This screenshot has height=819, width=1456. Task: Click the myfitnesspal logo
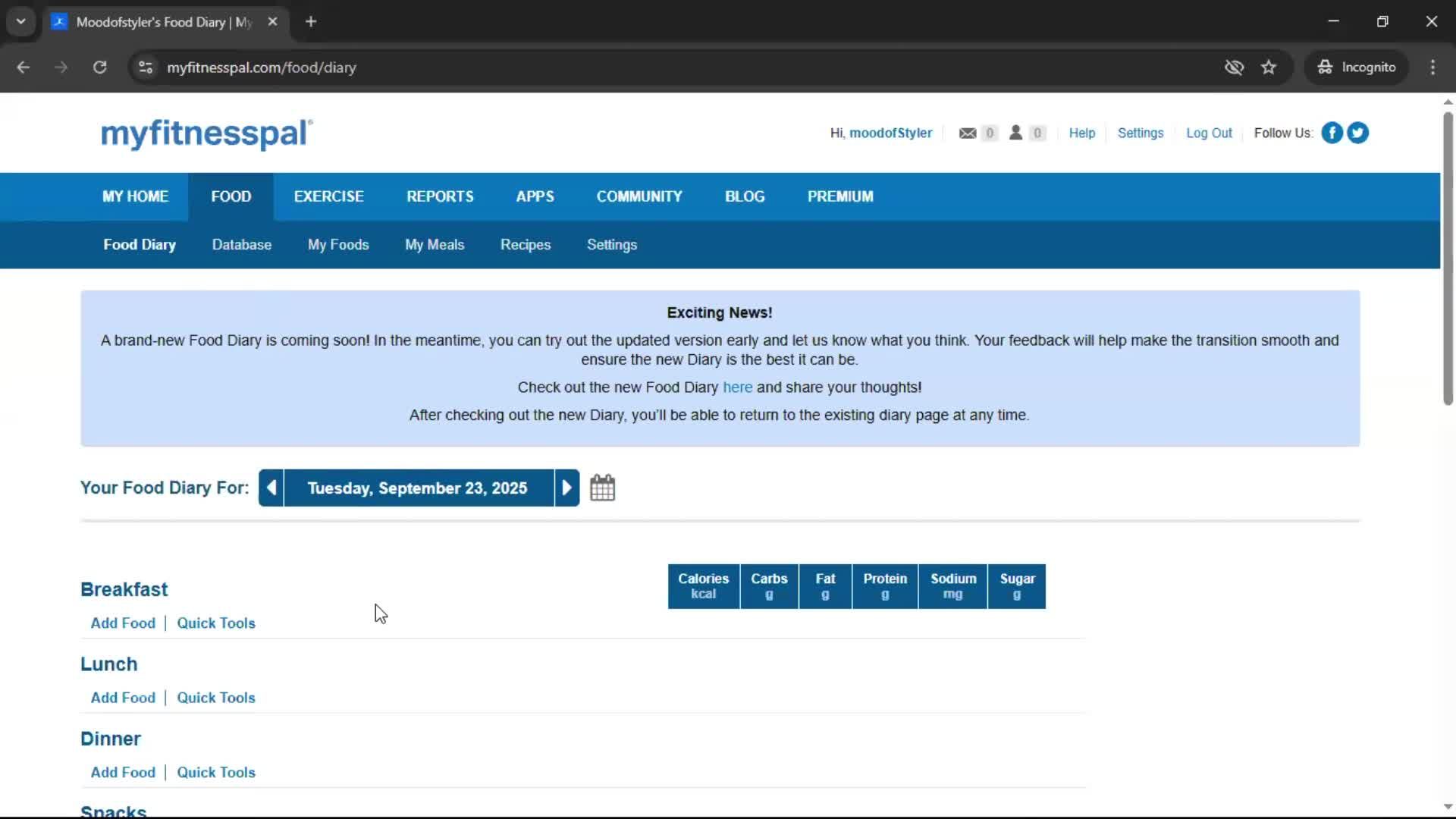206,133
